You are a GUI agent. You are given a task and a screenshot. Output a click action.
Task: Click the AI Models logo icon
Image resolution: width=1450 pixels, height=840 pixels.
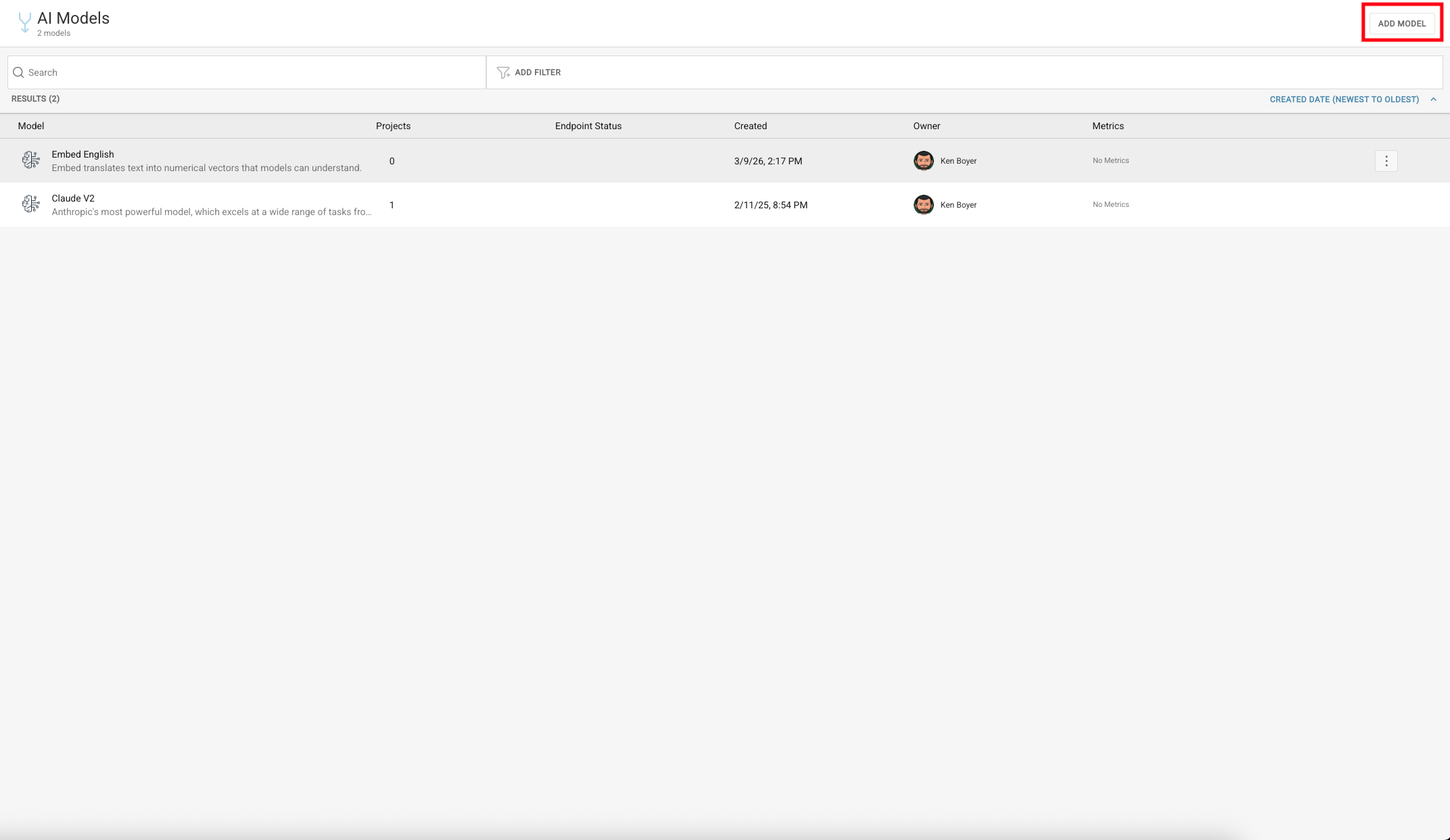[x=24, y=23]
